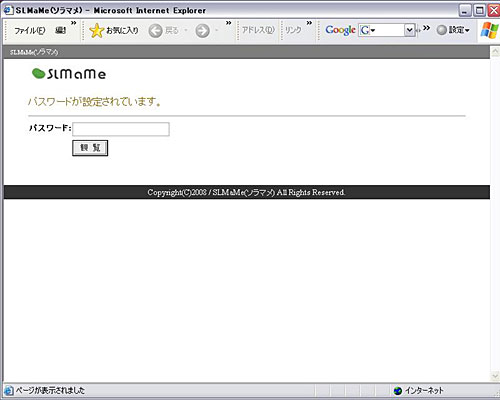The image size is (500, 400).
Task: Click the status bar page icon
Action: (x=8, y=390)
